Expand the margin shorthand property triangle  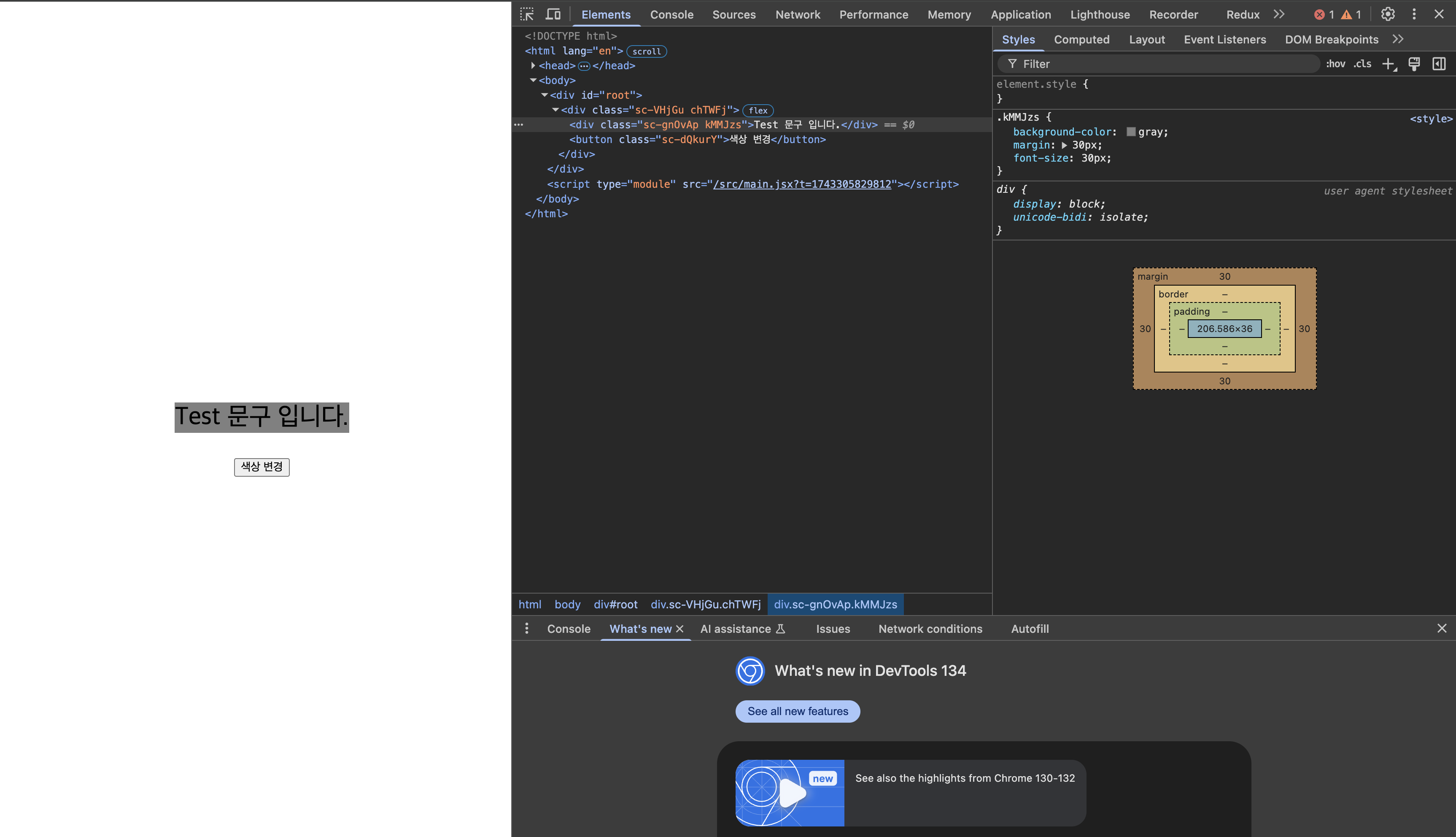[1064, 146]
